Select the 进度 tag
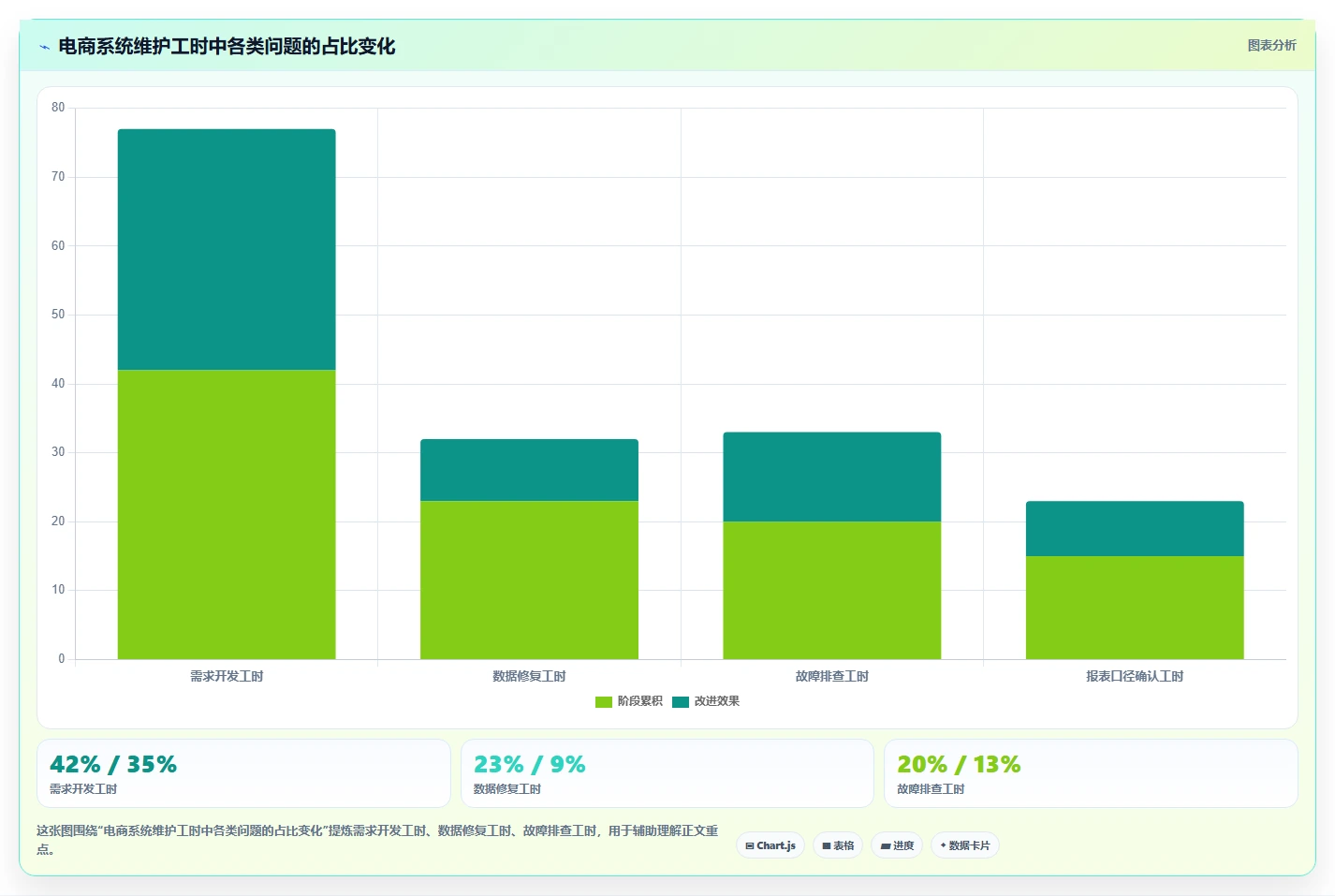 tap(897, 845)
